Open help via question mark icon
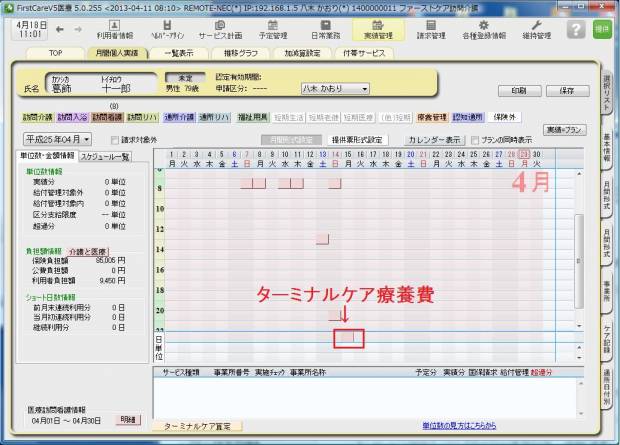The height and width of the screenshot is (445, 620). click(x=575, y=29)
